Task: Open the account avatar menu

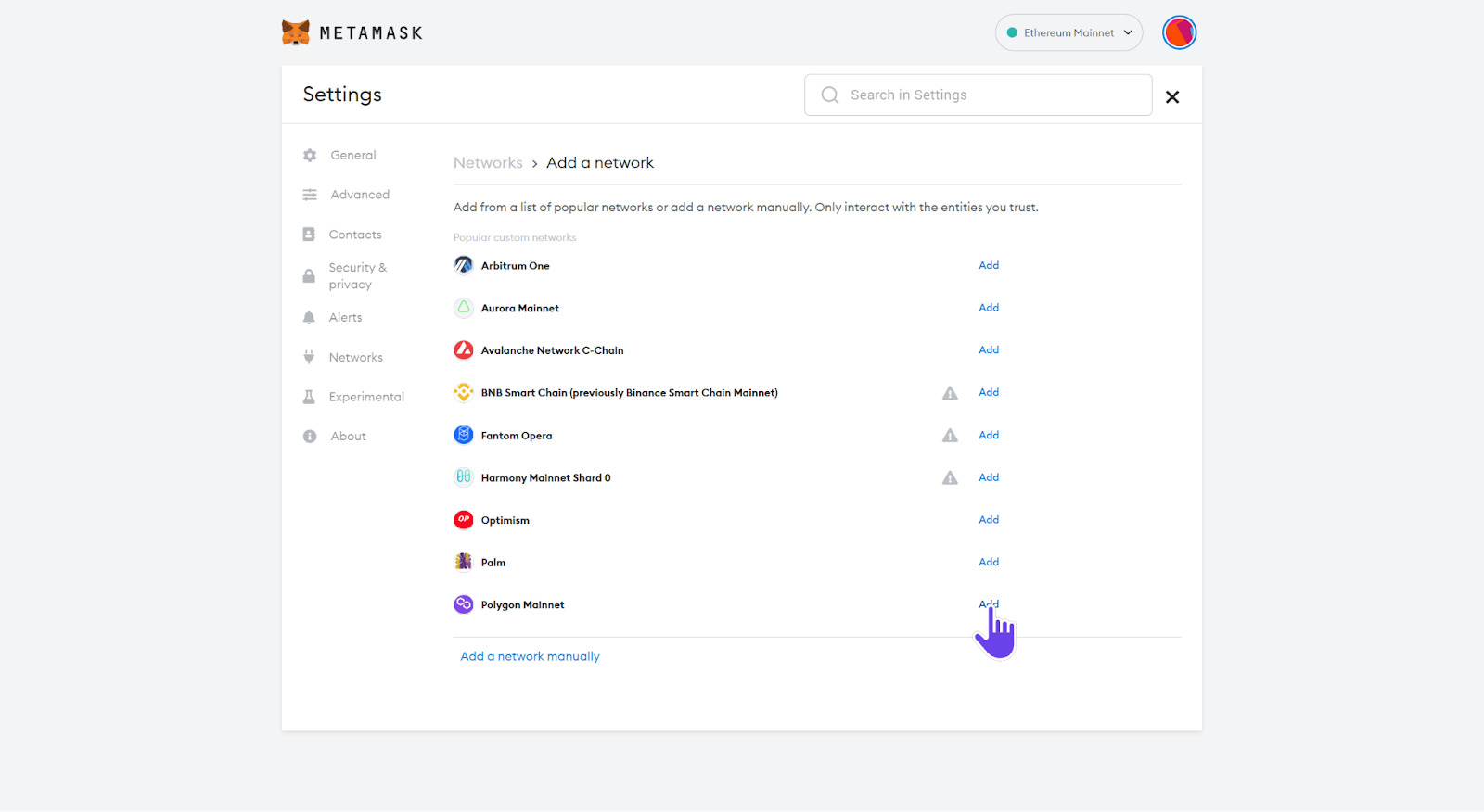Action: click(1180, 32)
